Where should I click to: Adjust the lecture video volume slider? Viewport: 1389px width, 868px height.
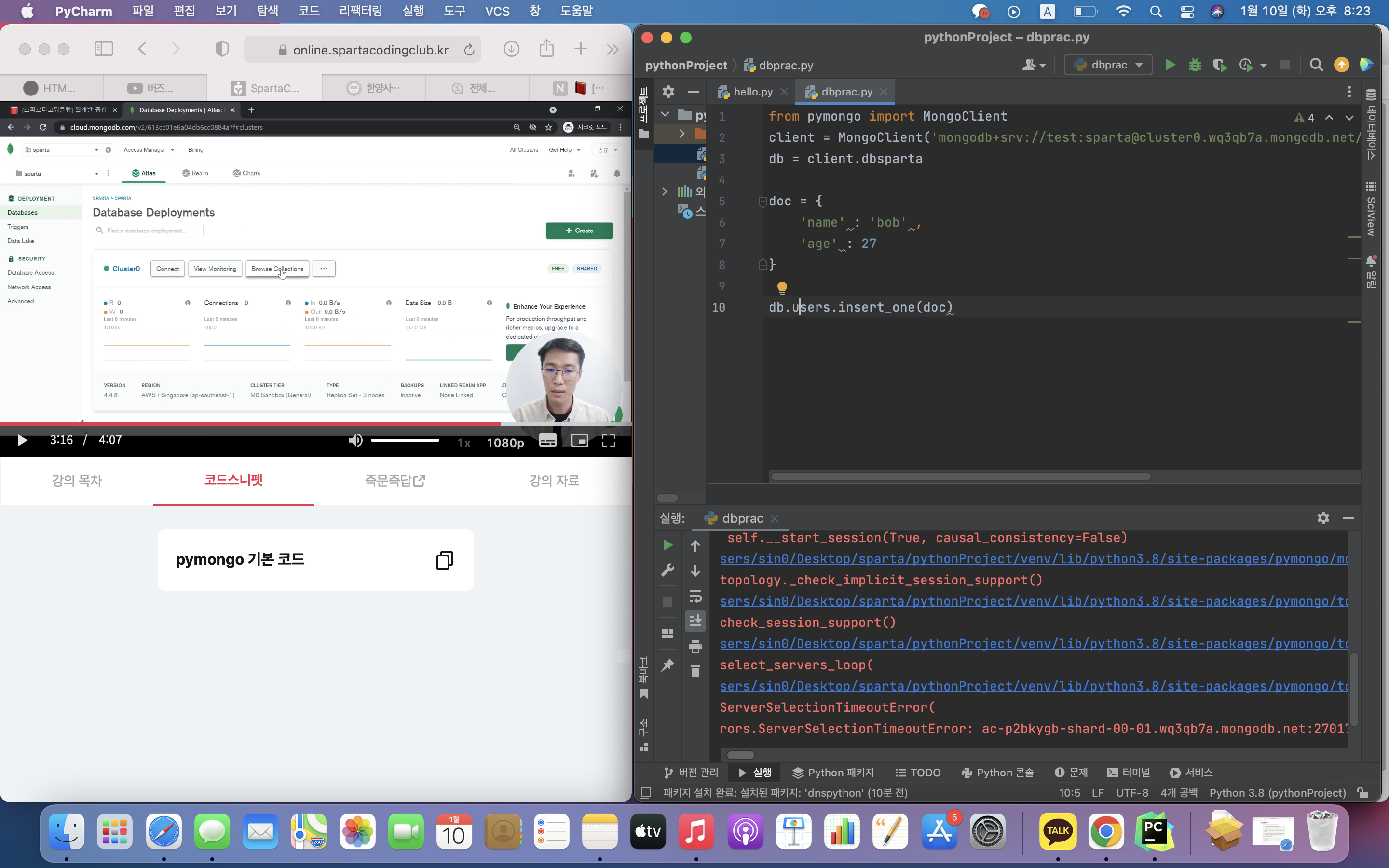click(405, 440)
